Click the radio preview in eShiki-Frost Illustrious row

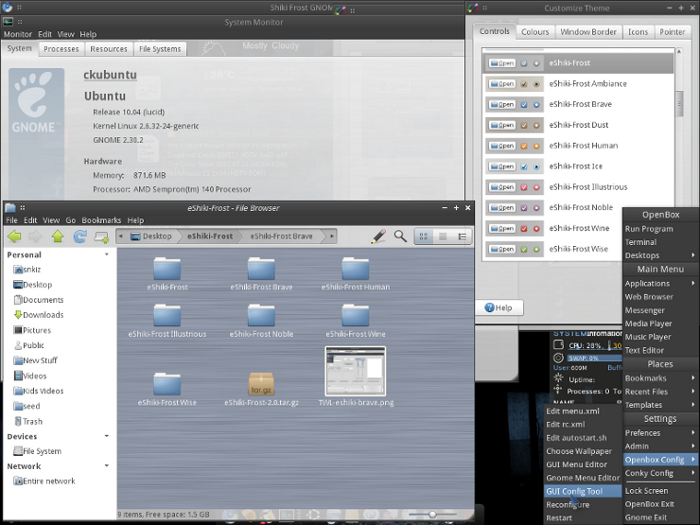point(537,188)
